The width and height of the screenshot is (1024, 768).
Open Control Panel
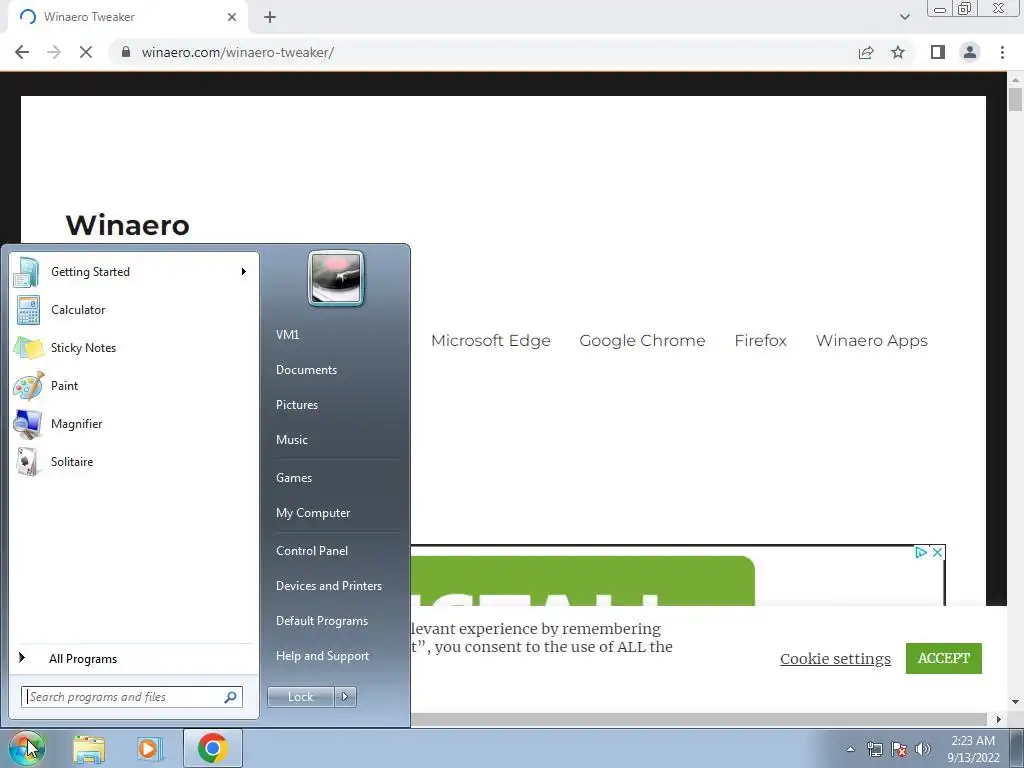[x=312, y=551]
